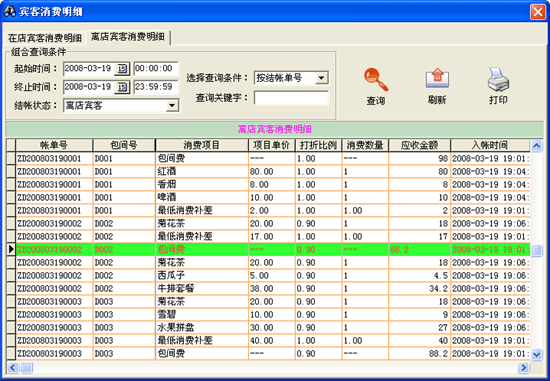The height and width of the screenshot is (381, 550).
Task: Click vertical scrollbar down arrow
Action: click(536, 355)
